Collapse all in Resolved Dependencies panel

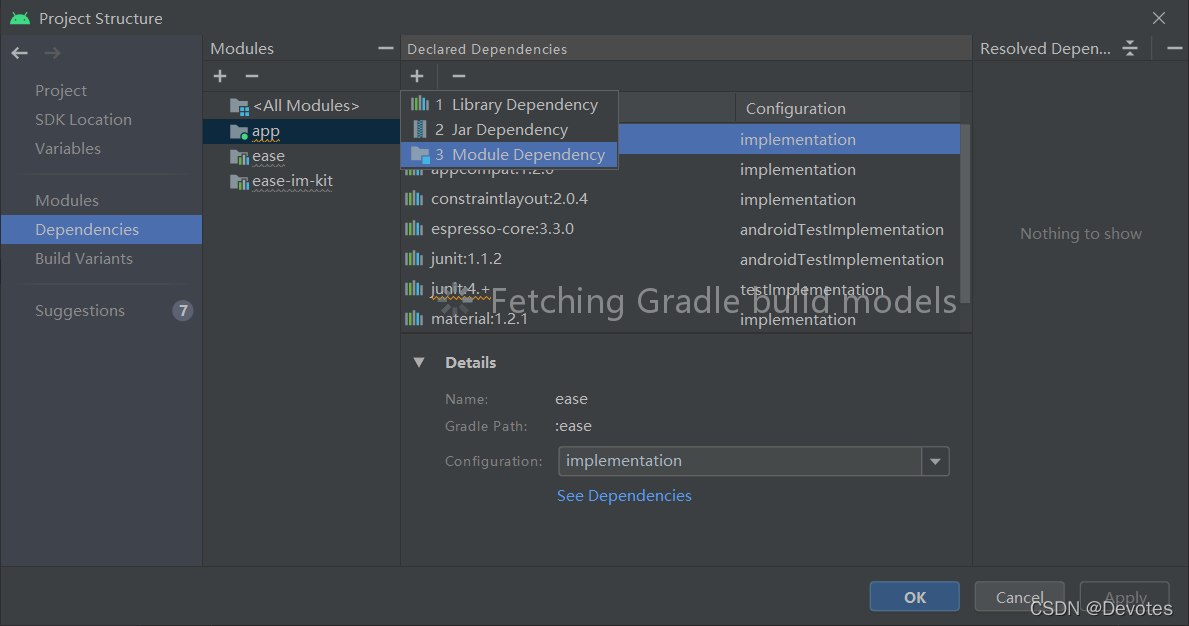(1130, 49)
